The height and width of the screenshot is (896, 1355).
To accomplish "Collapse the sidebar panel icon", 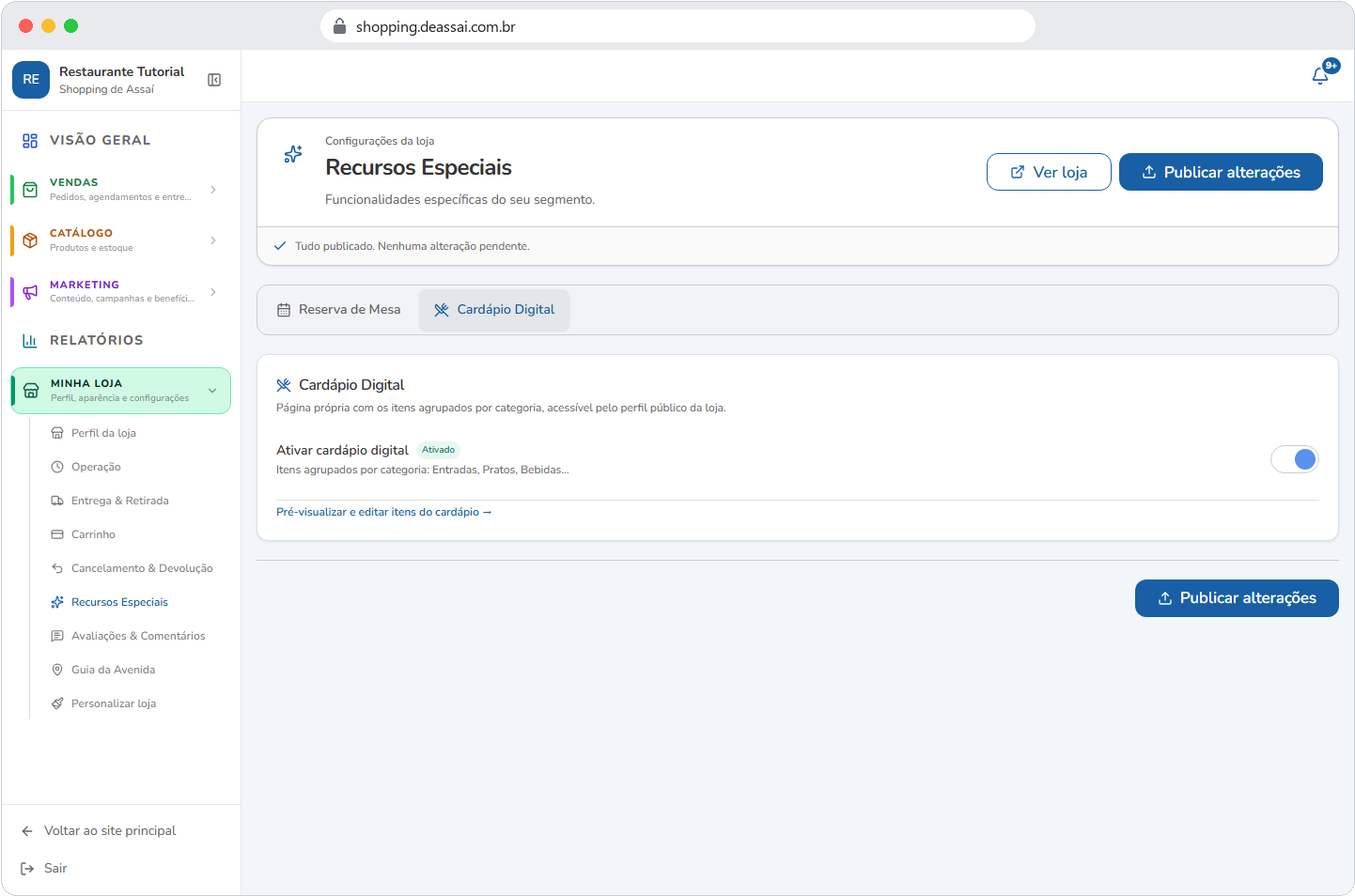I will [x=214, y=80].
